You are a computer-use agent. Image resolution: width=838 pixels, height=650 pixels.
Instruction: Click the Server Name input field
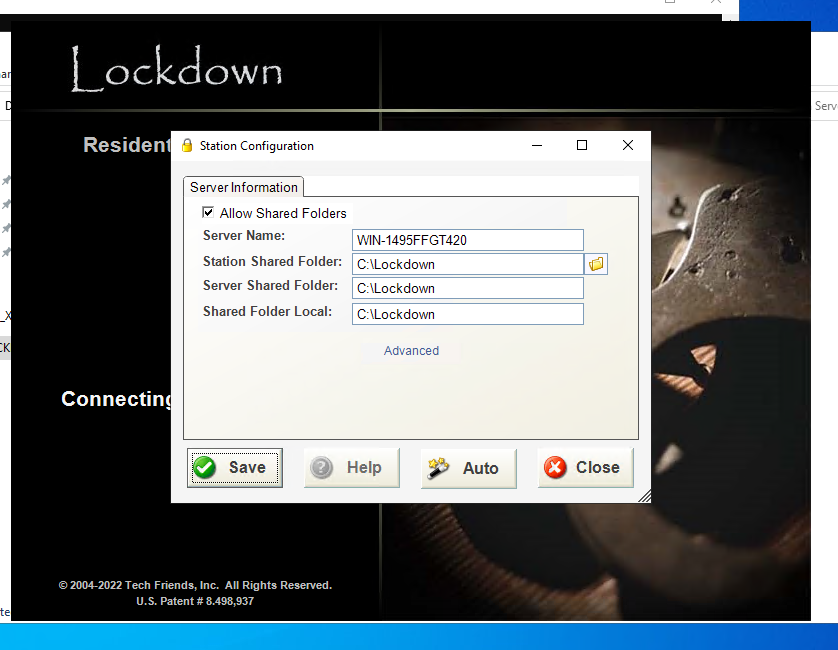[468, 240]
